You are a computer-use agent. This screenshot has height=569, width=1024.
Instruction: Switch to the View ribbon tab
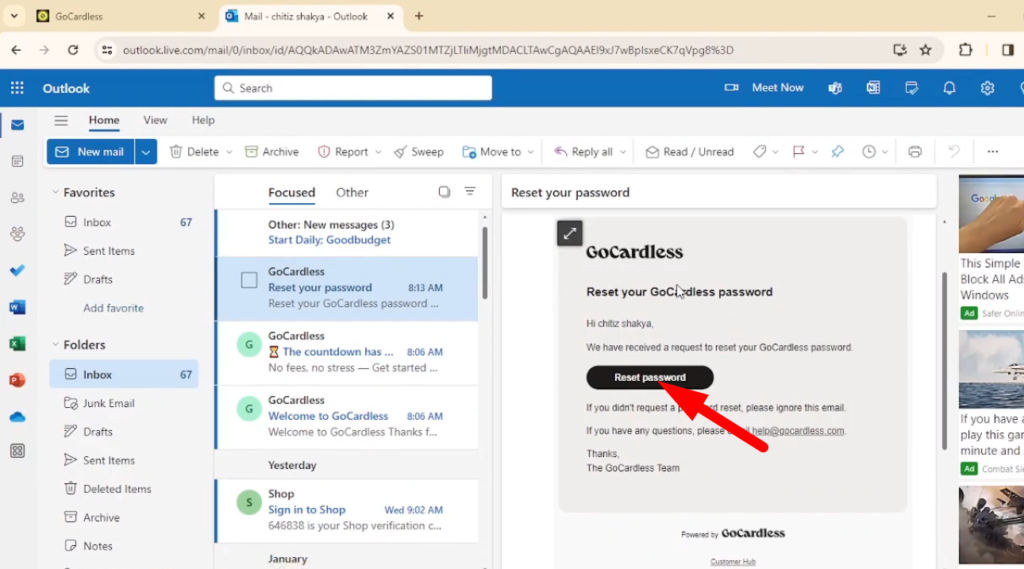[155, 120]
